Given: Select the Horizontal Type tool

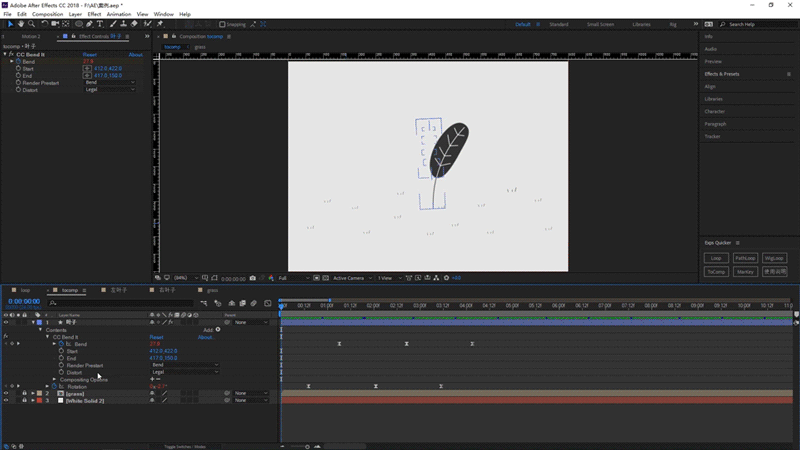Looking at the screenshot, I should 100,24.
